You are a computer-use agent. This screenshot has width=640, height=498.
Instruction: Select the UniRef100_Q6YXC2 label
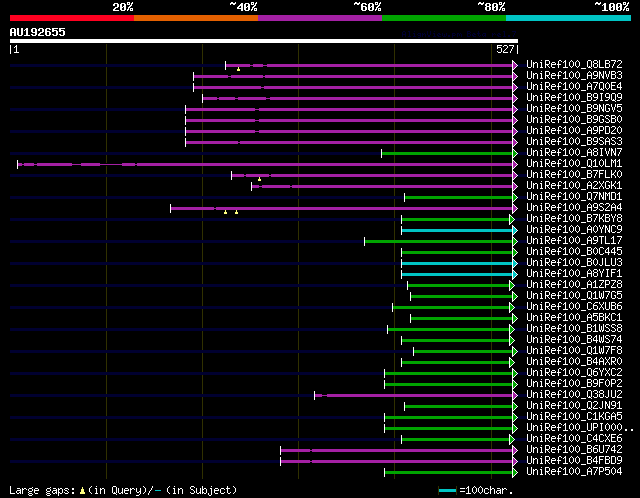click(574, 373)
